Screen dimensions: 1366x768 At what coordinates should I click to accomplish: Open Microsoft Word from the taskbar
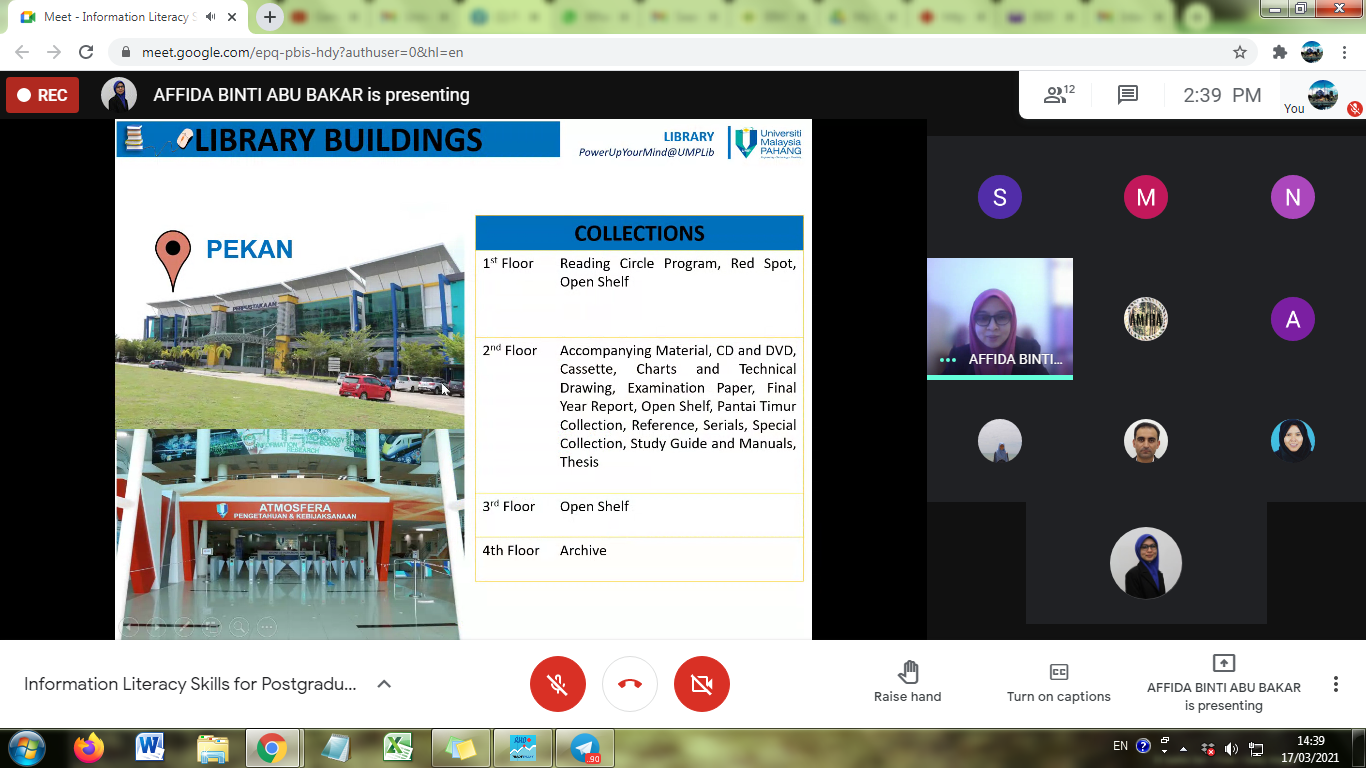click(x=150, y=748)
